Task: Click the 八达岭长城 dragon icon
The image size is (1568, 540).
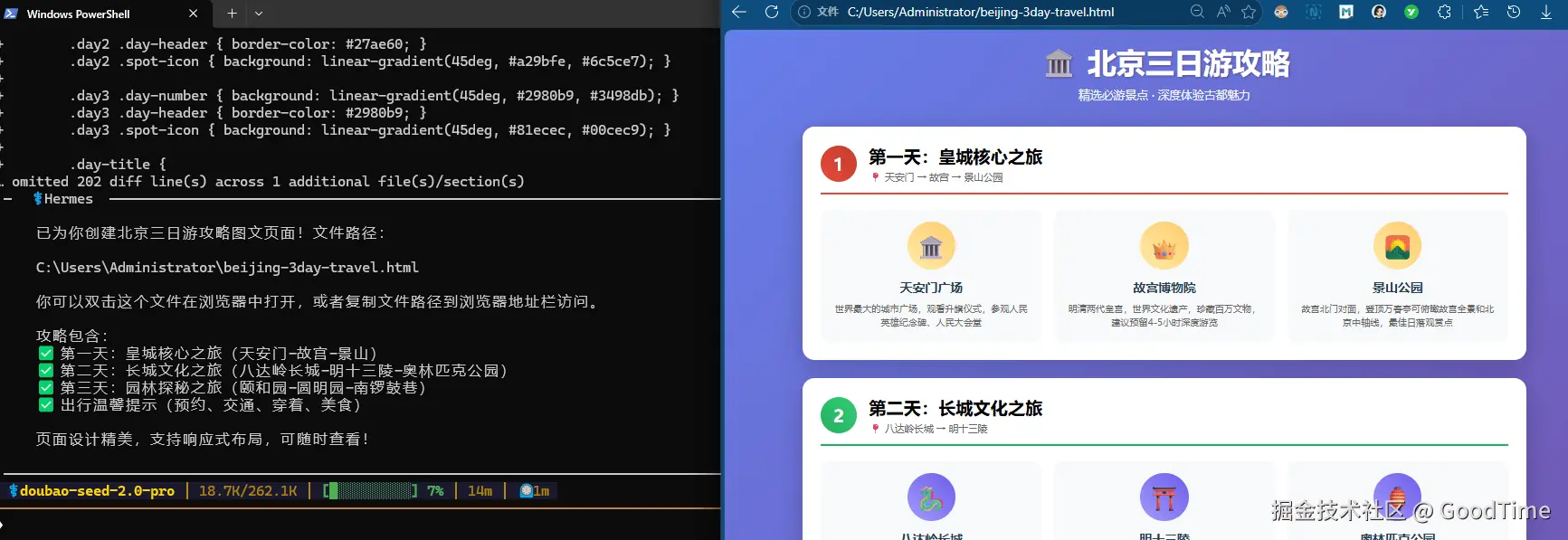Action: click(x=931, y=497)
